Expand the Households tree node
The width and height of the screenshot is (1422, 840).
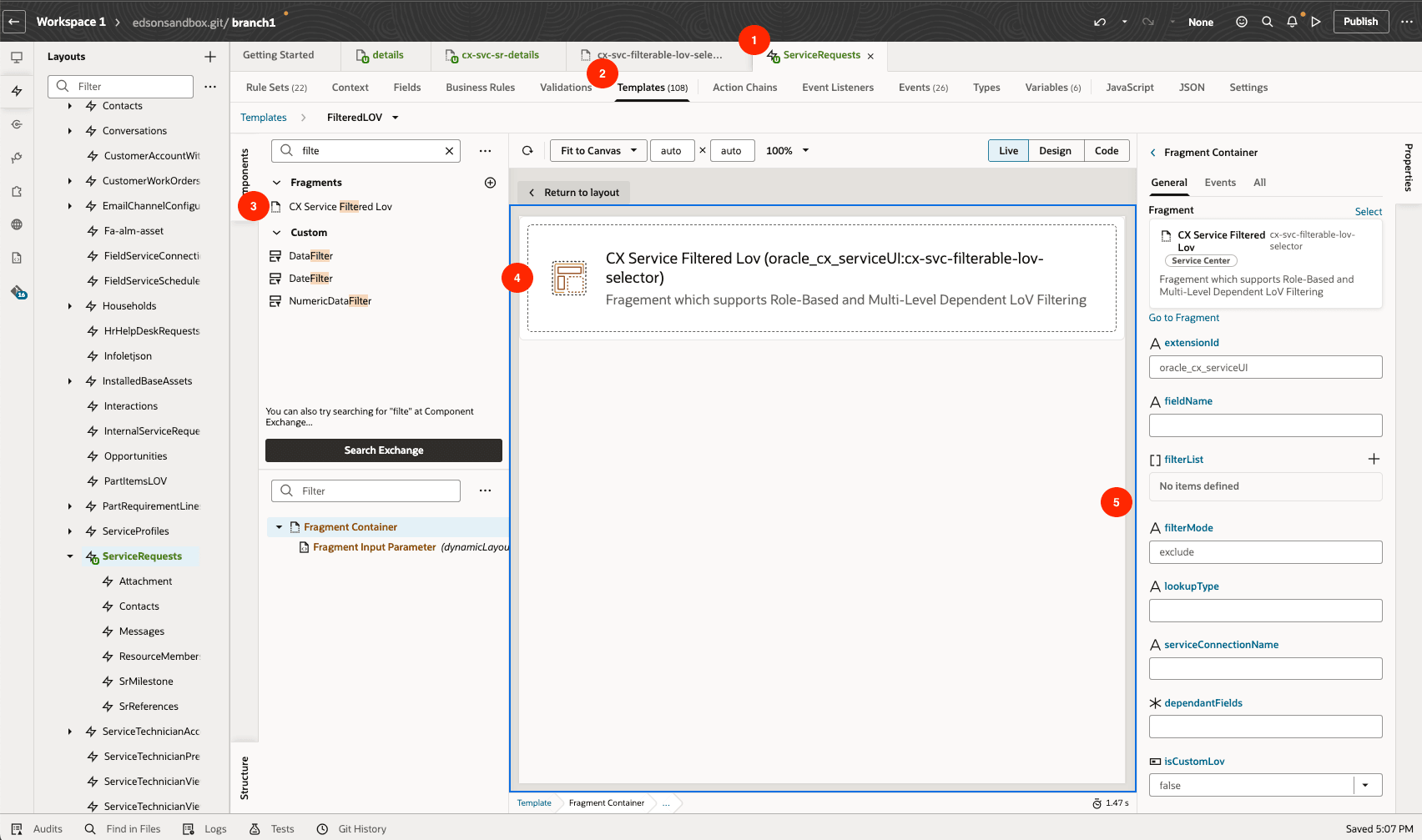coord(69,305)
